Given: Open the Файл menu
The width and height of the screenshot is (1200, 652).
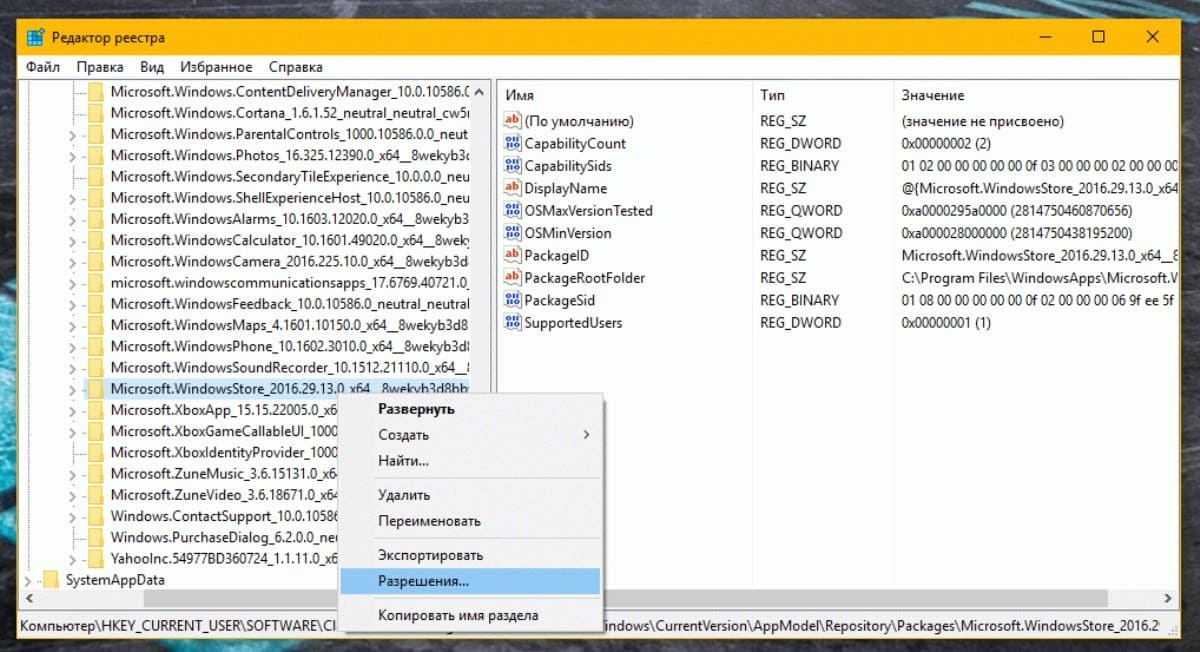Looking at the screenshot, I should tap(43, 67).
